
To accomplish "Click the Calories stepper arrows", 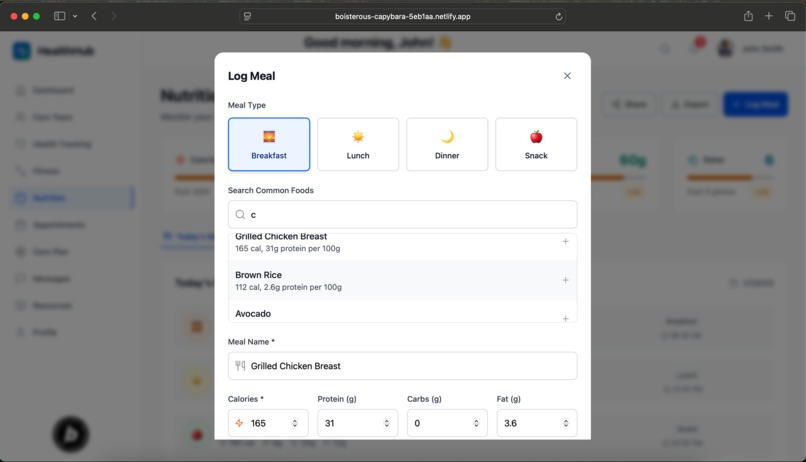I will coord(295,423).
